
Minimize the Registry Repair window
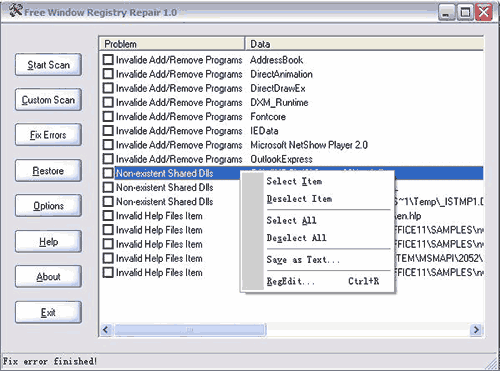pyautogui.click(x=447, y=12)
